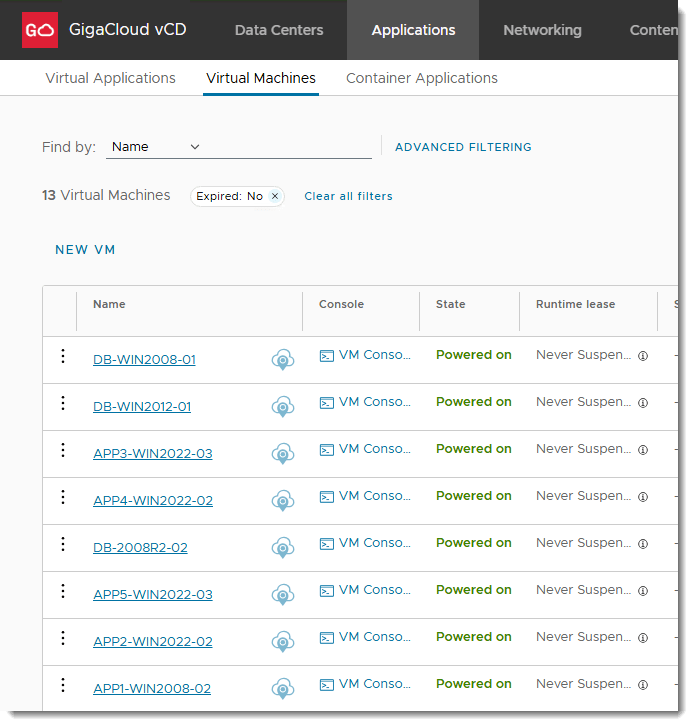Type in the Find by search field

pos(290,147)
